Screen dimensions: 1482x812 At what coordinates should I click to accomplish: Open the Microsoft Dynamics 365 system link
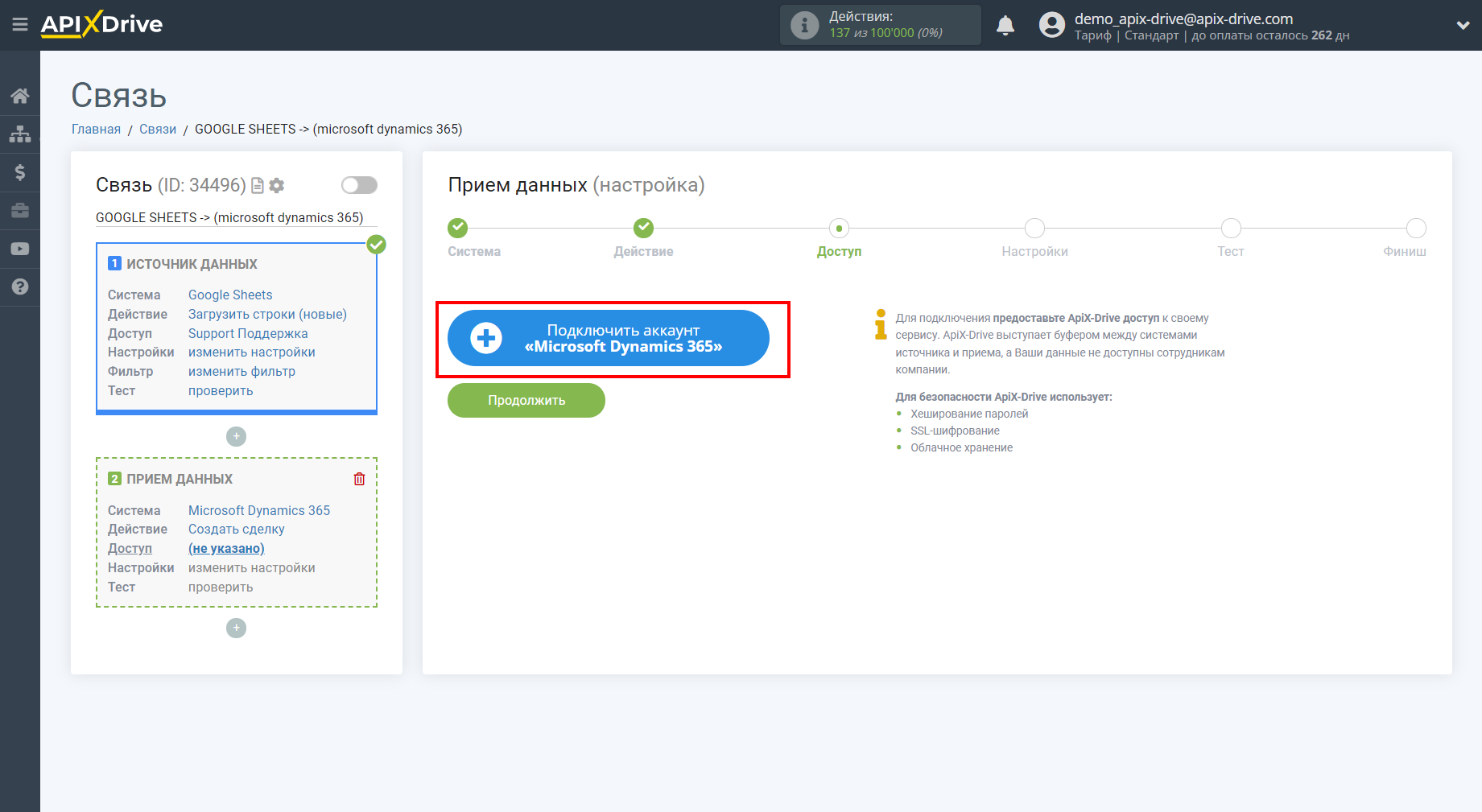(x=259, y=510)
